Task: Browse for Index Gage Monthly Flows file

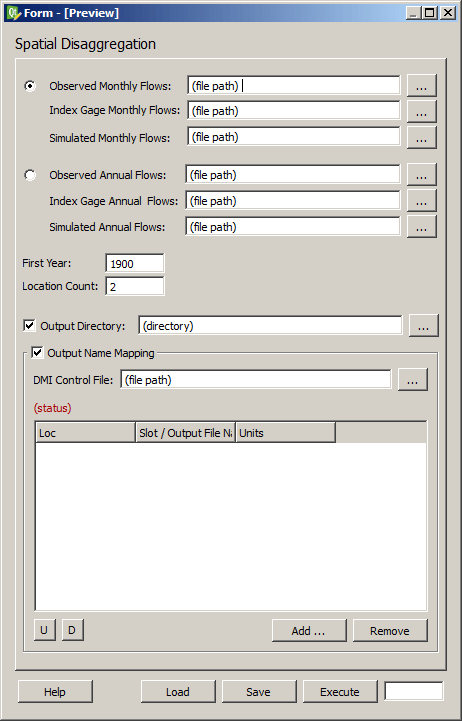Action: (x=422, y=112)
